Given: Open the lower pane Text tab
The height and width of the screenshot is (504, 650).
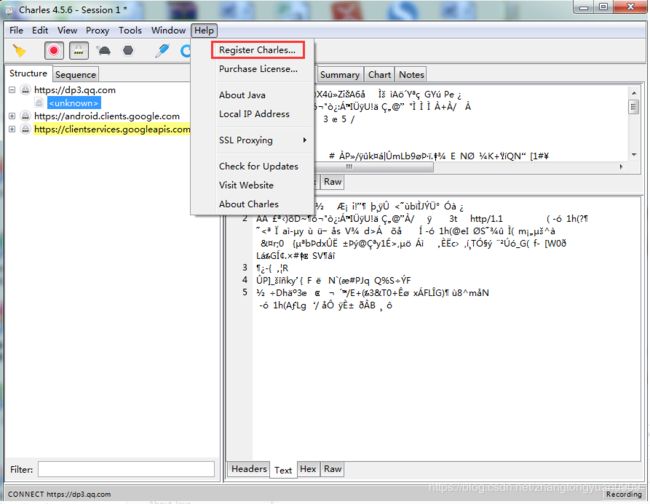Looking at the screenshot, I should tap(283, 470).
